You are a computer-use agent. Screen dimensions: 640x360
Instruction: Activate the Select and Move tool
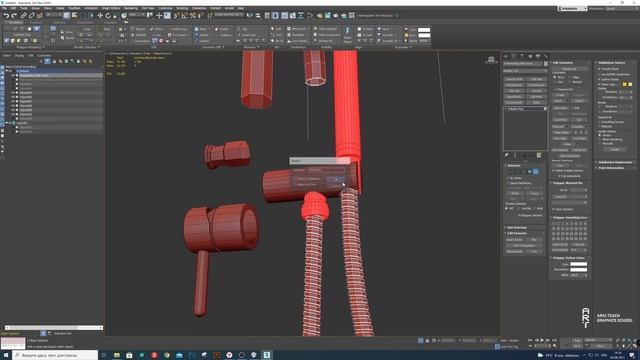(100, 16)
